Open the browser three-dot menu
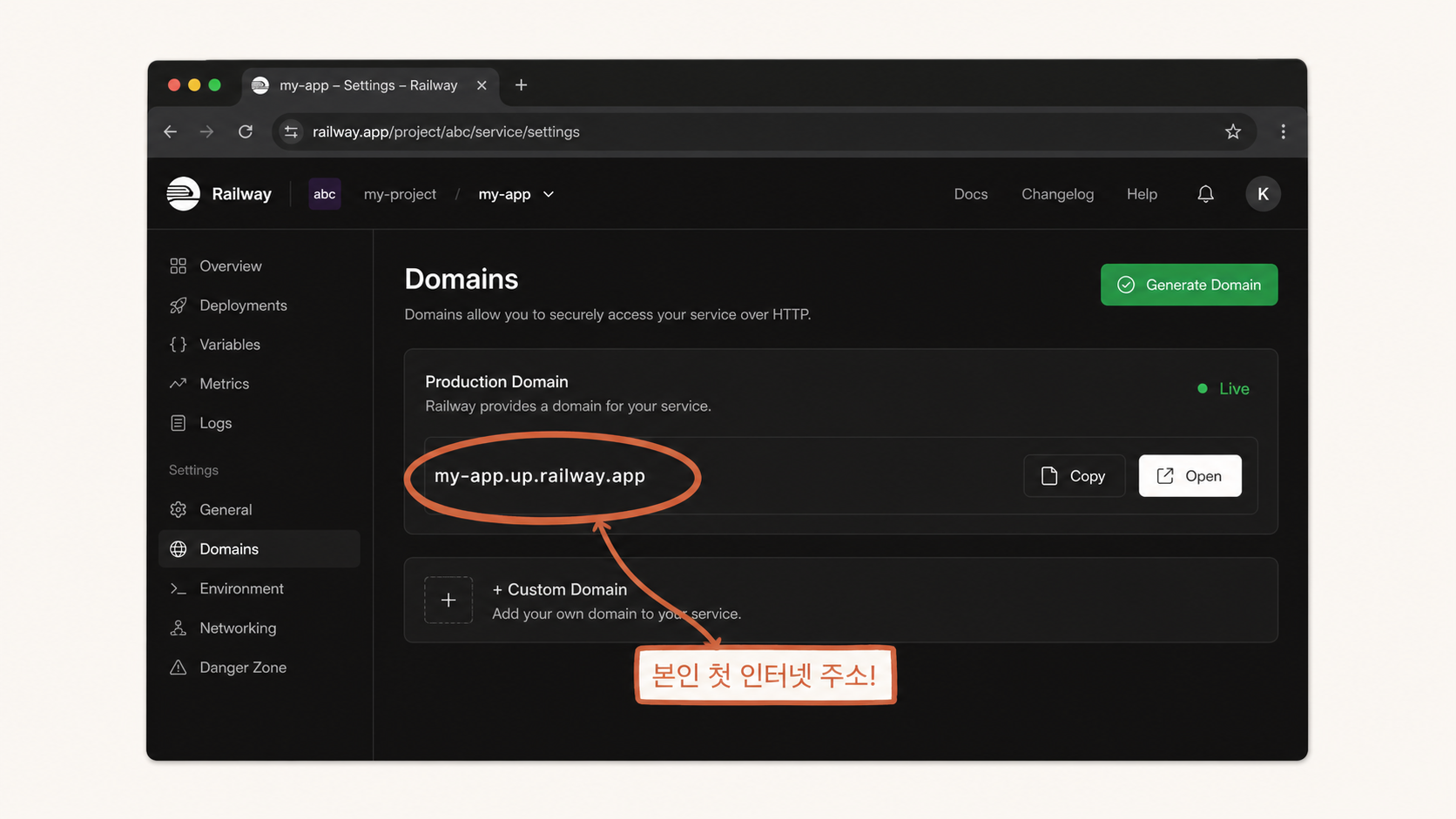1456x819 pixels. (x=1283, y=131)
